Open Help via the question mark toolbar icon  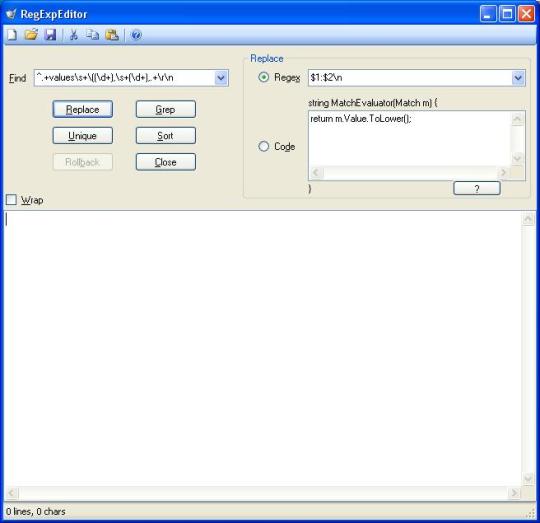click(136, 35)
